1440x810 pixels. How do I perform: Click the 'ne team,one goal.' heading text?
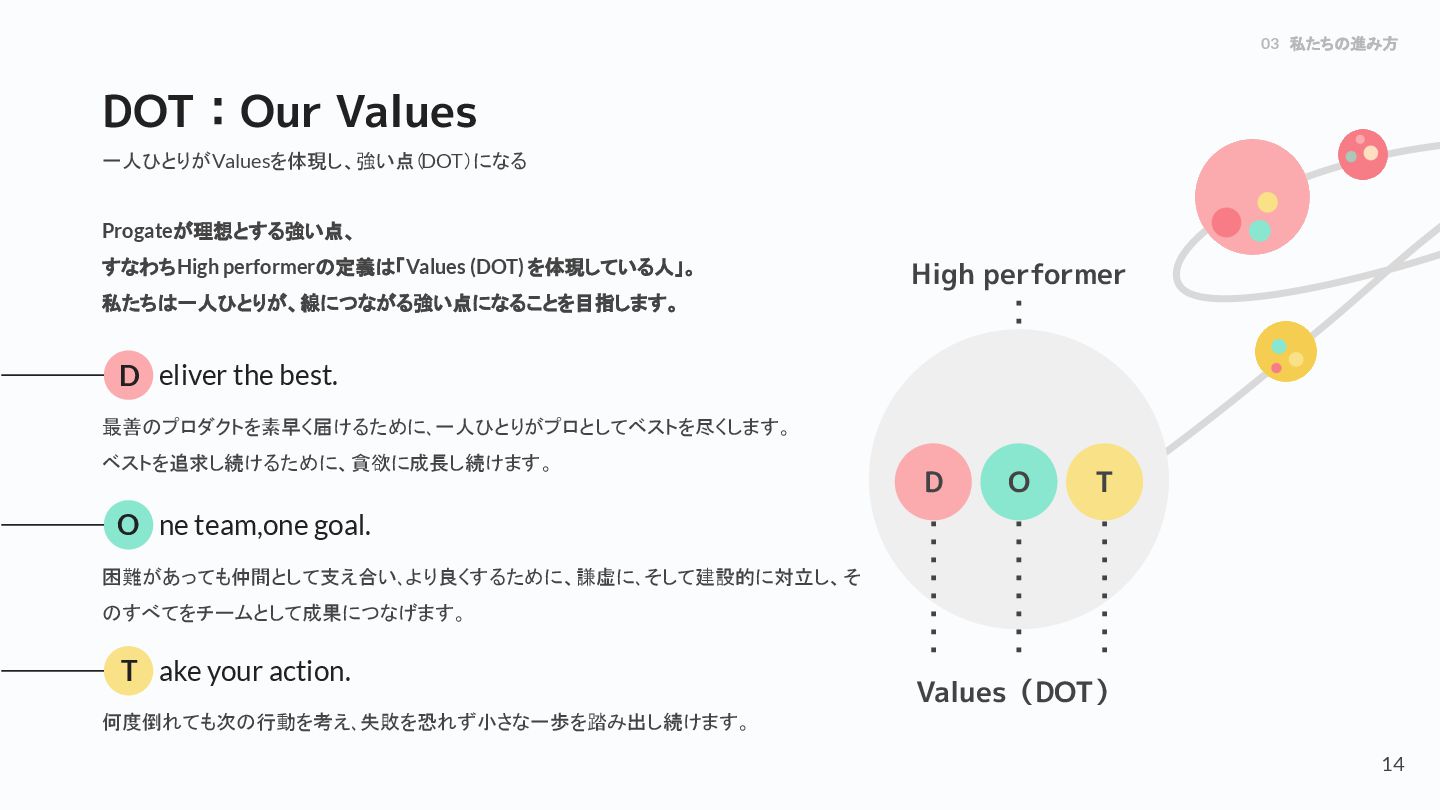(x=265, y=524)
